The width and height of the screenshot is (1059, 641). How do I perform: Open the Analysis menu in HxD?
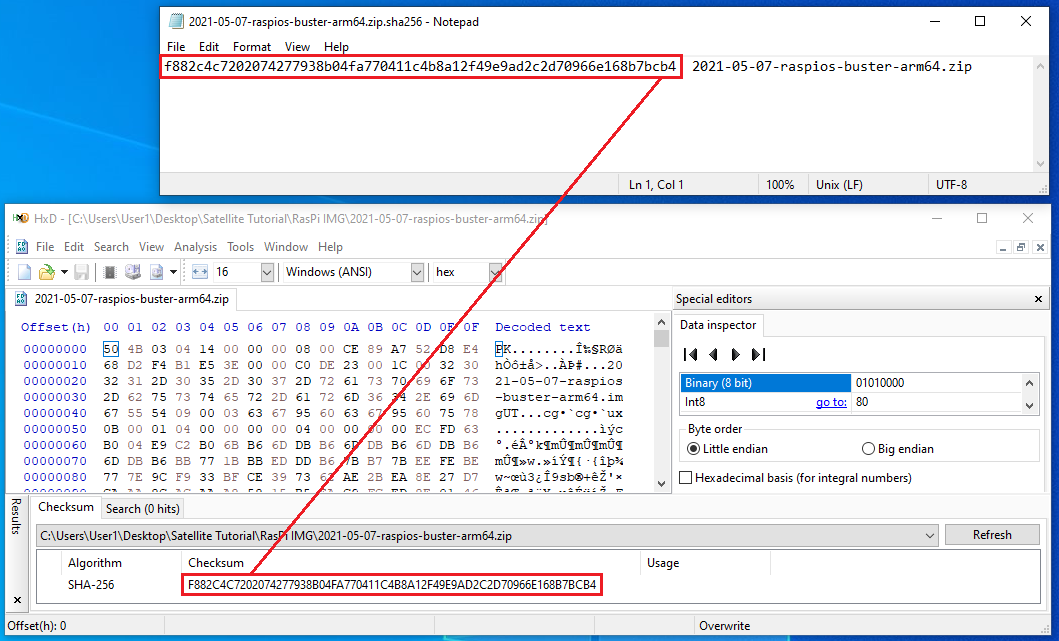(x=195, y=247)
